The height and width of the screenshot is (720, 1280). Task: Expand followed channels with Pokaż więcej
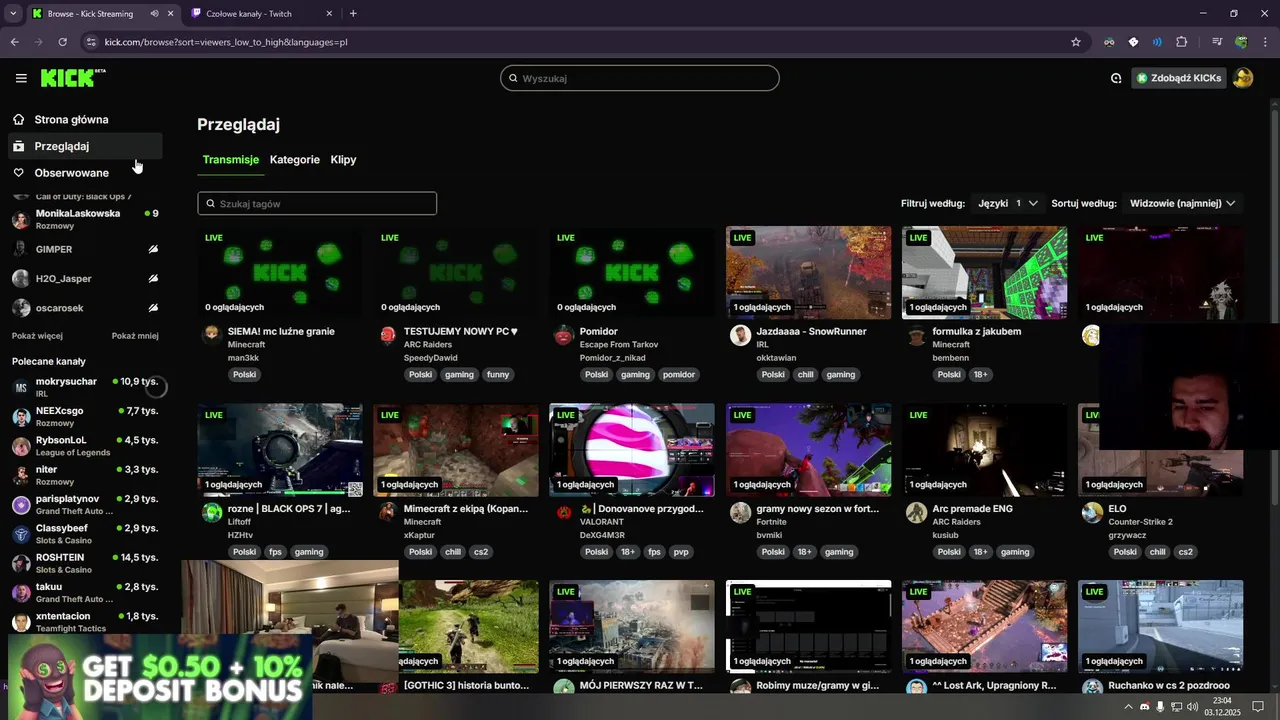(x=37, y=336)
